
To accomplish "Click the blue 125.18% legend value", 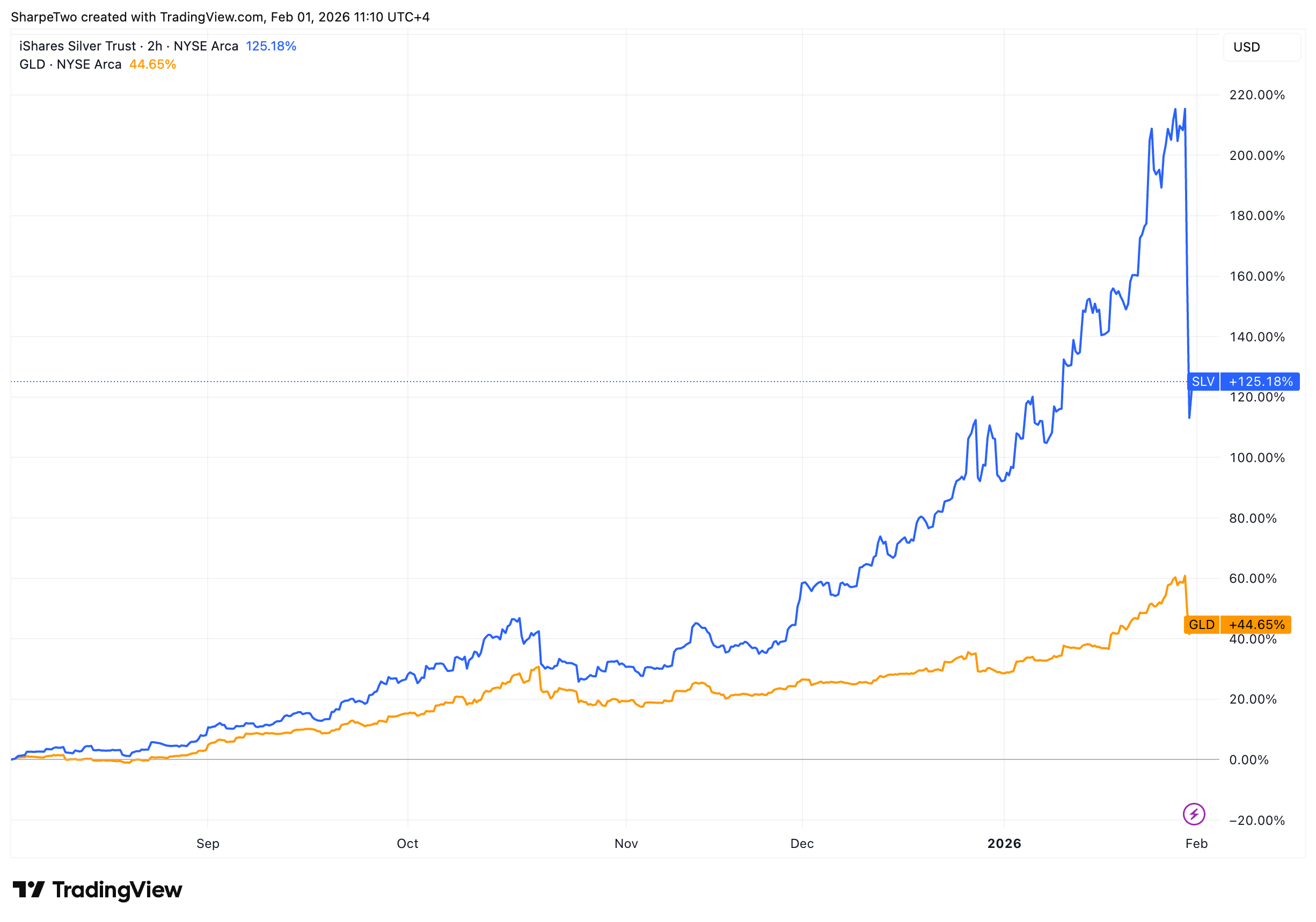I will click(270, 46).
